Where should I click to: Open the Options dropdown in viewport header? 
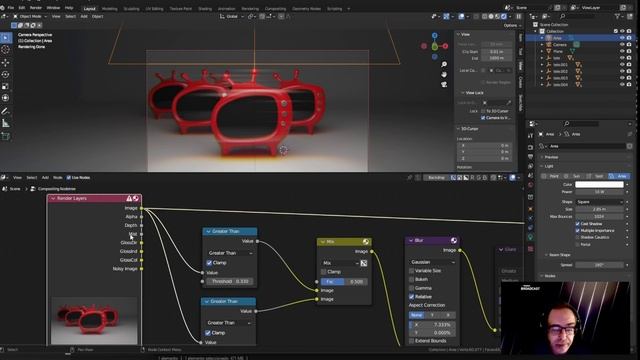click(x=512, y=25)
